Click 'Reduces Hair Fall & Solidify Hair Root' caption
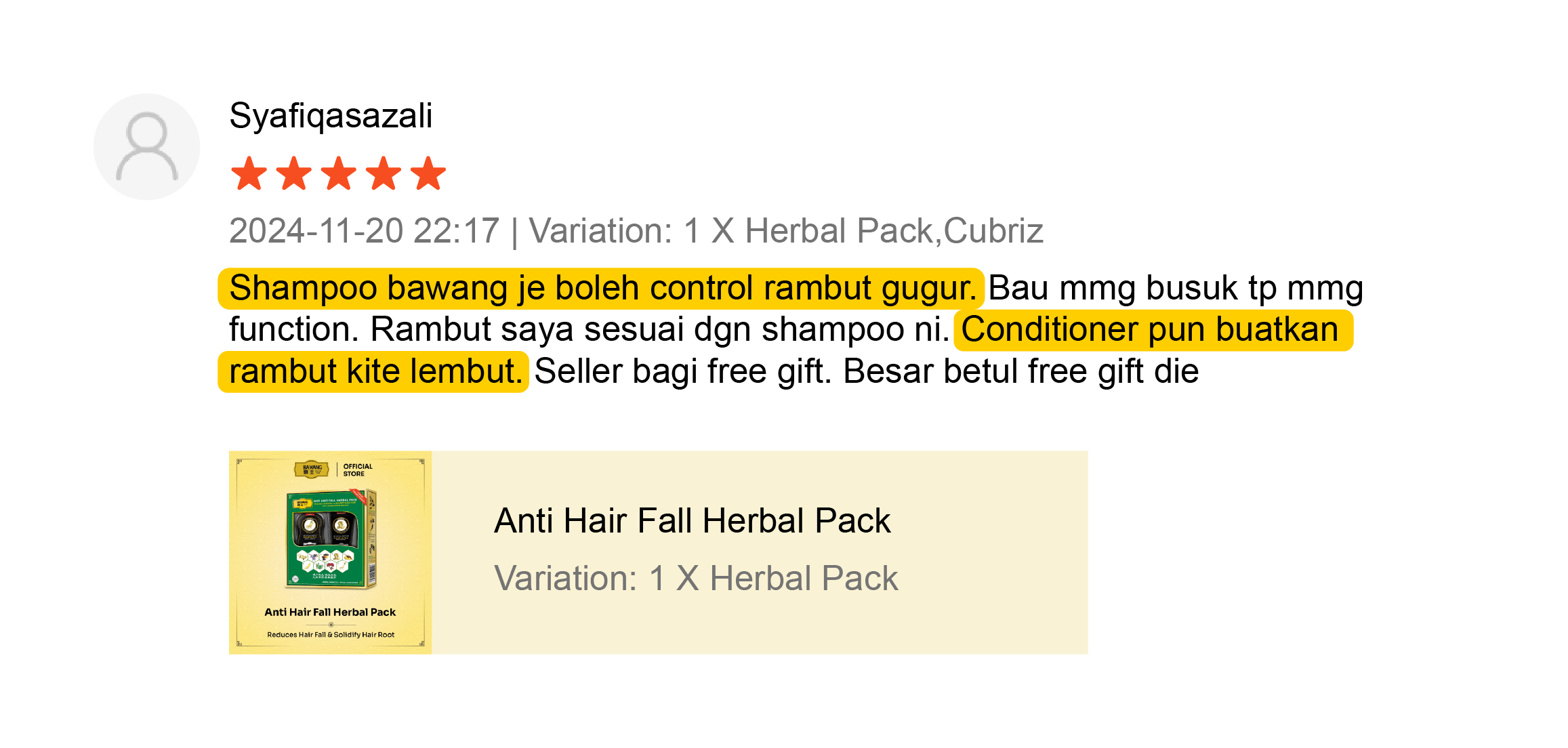 tap(331, 635)
